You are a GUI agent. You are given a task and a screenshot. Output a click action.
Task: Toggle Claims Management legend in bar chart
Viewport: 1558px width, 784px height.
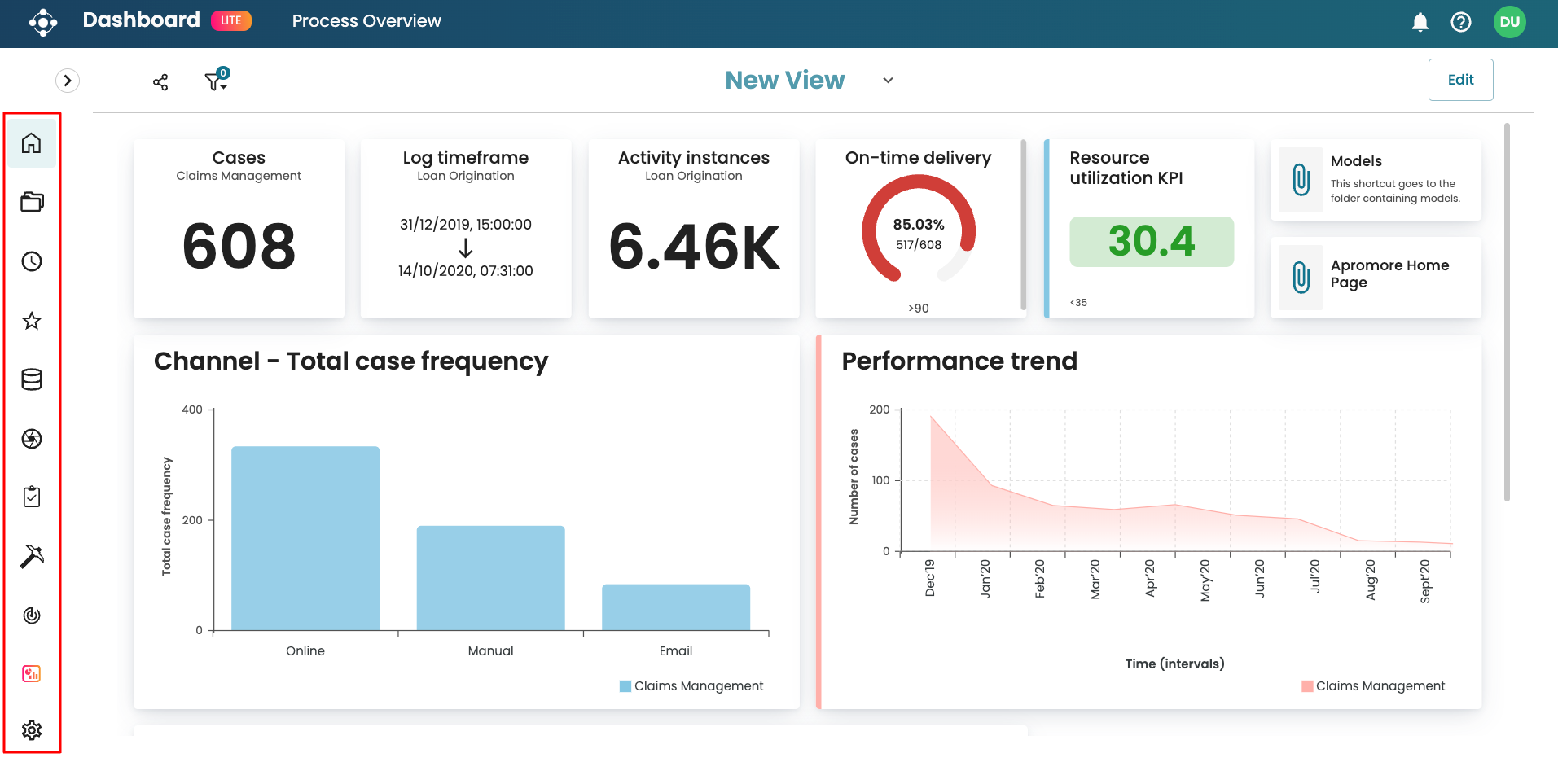coord(691,686)
